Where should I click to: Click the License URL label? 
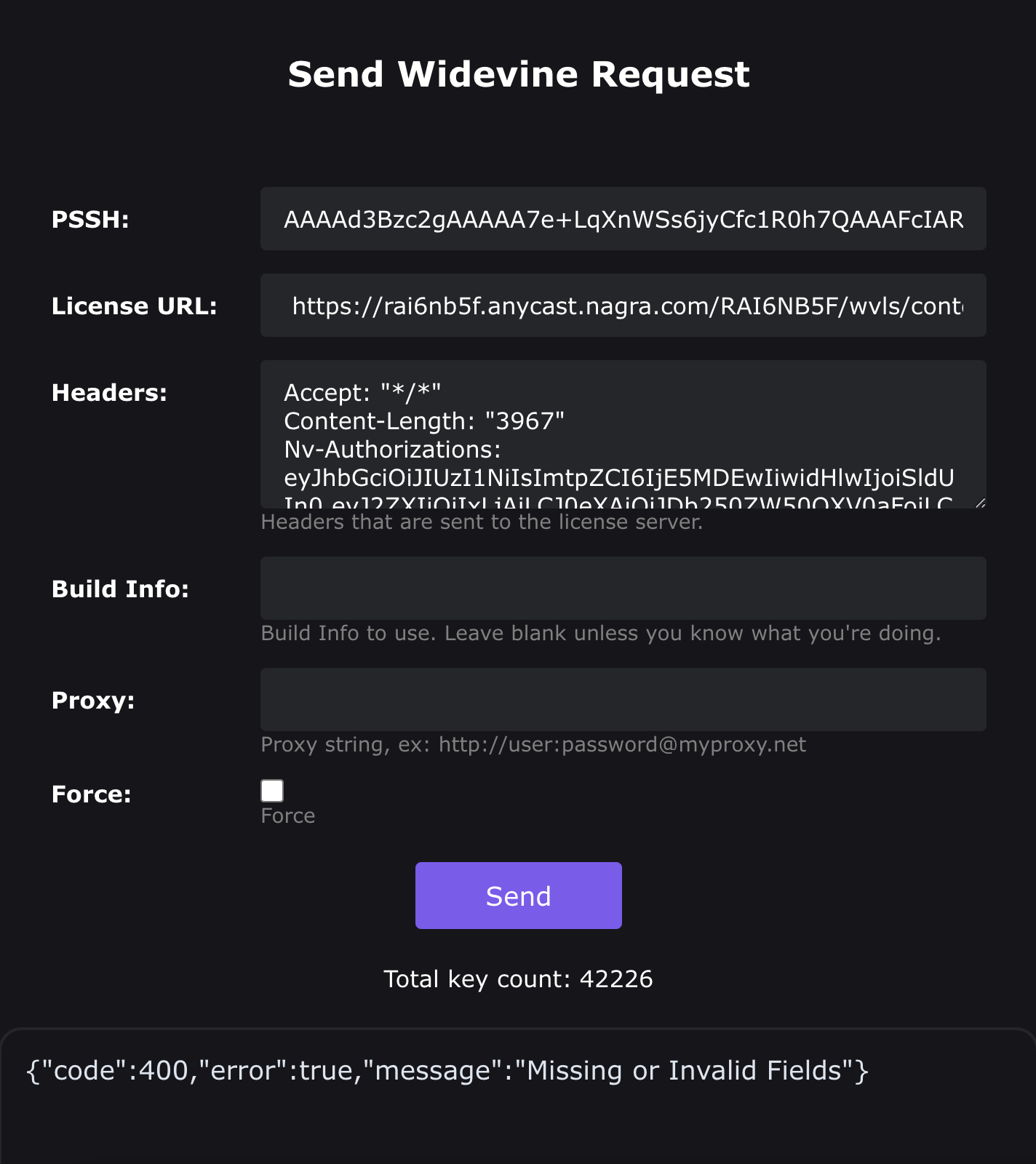click(135, 306)
